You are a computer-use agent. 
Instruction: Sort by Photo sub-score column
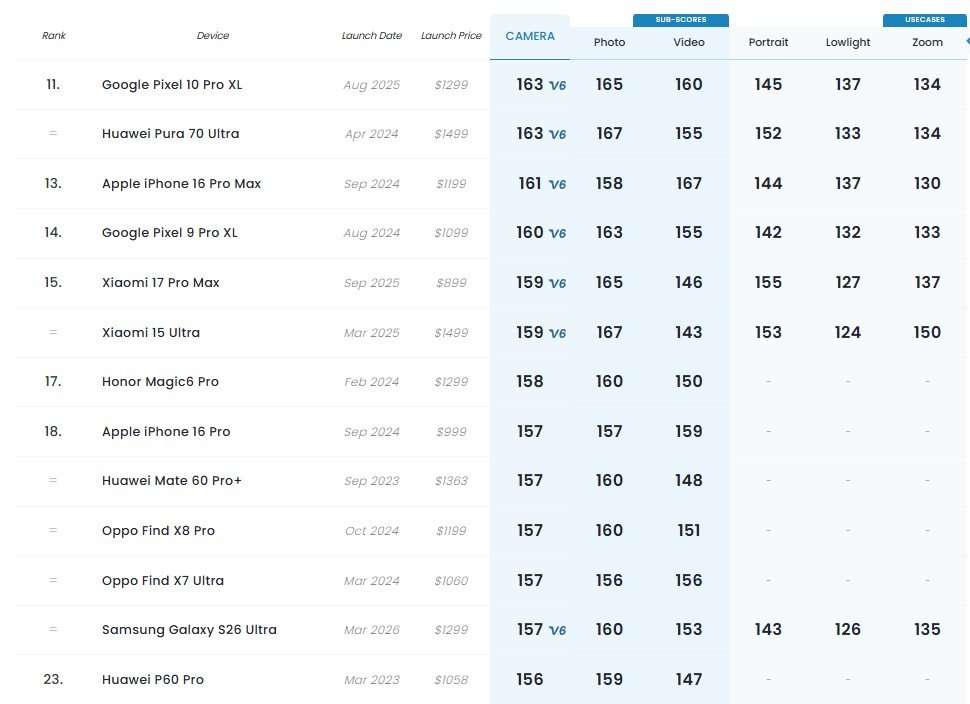click(609, 42)
